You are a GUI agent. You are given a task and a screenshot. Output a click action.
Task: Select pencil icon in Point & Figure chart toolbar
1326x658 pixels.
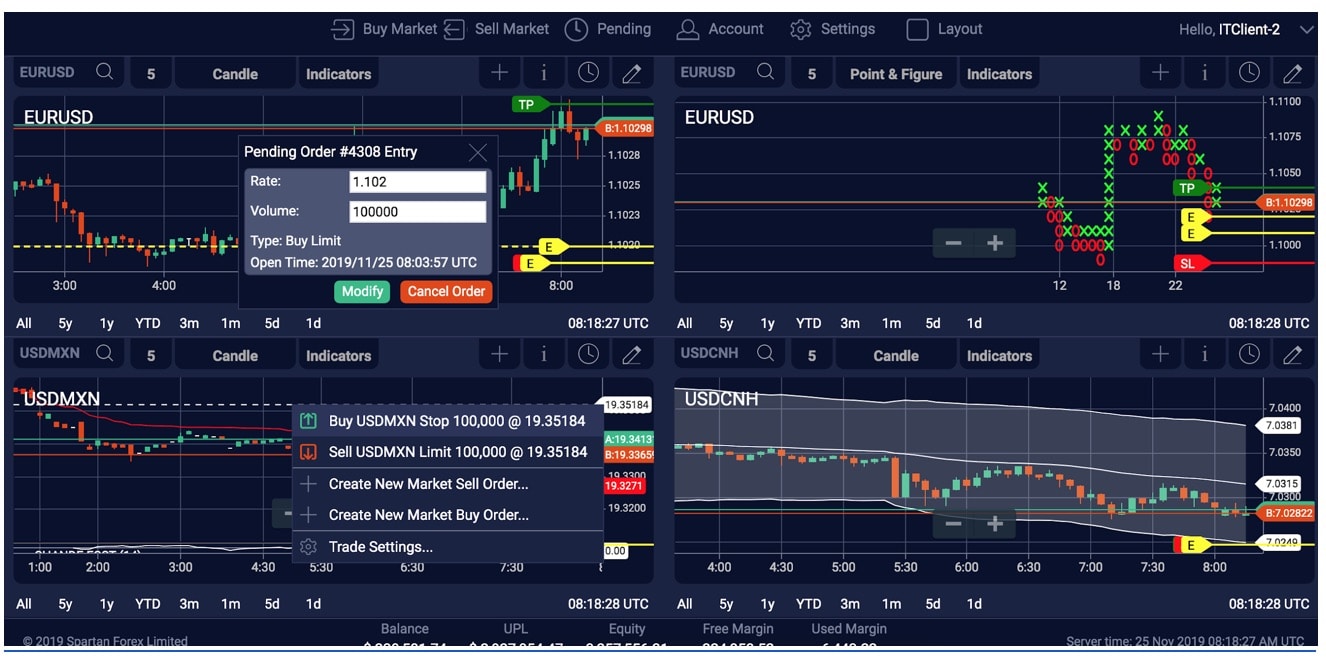[1293, 73]
